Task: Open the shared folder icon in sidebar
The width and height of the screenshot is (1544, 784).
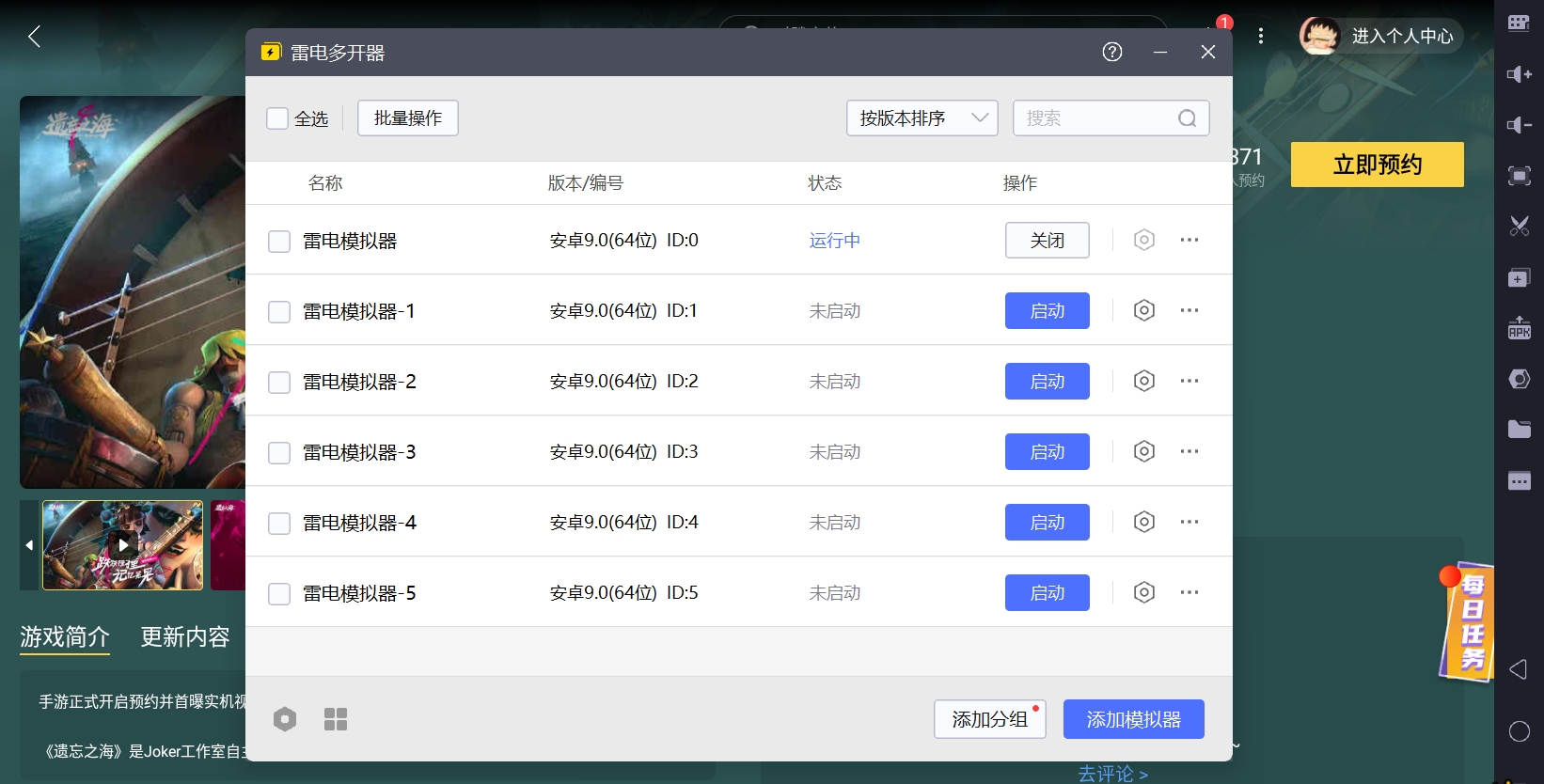Action: click(1519, 430)
